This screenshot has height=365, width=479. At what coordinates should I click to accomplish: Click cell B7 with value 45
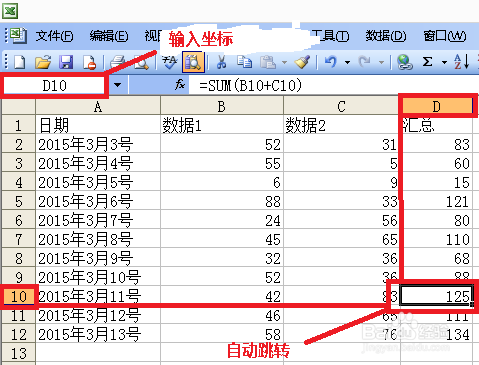click(x=222, y=239)
